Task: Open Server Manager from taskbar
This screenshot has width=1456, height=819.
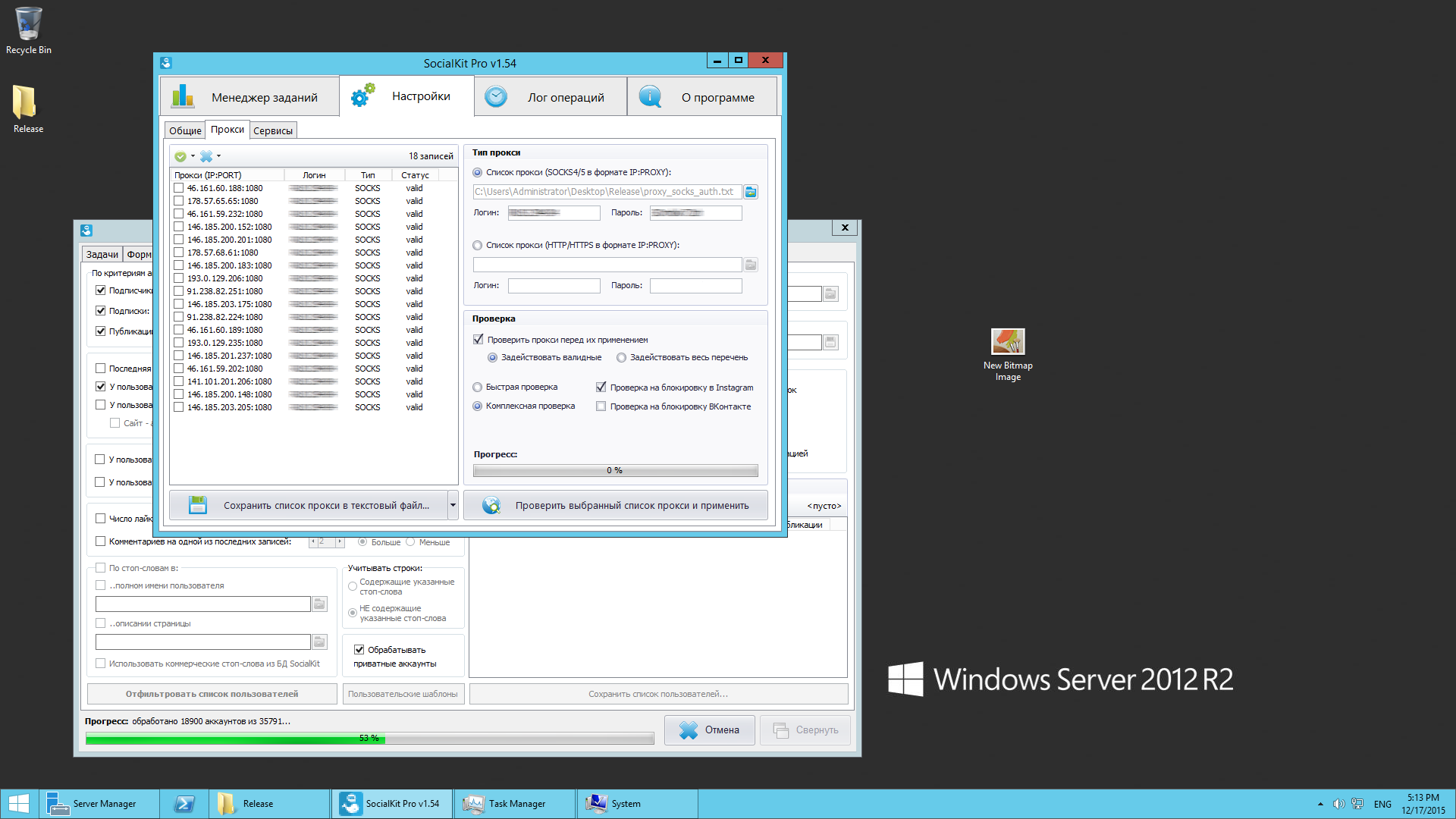Action: [x=99, y=804]
